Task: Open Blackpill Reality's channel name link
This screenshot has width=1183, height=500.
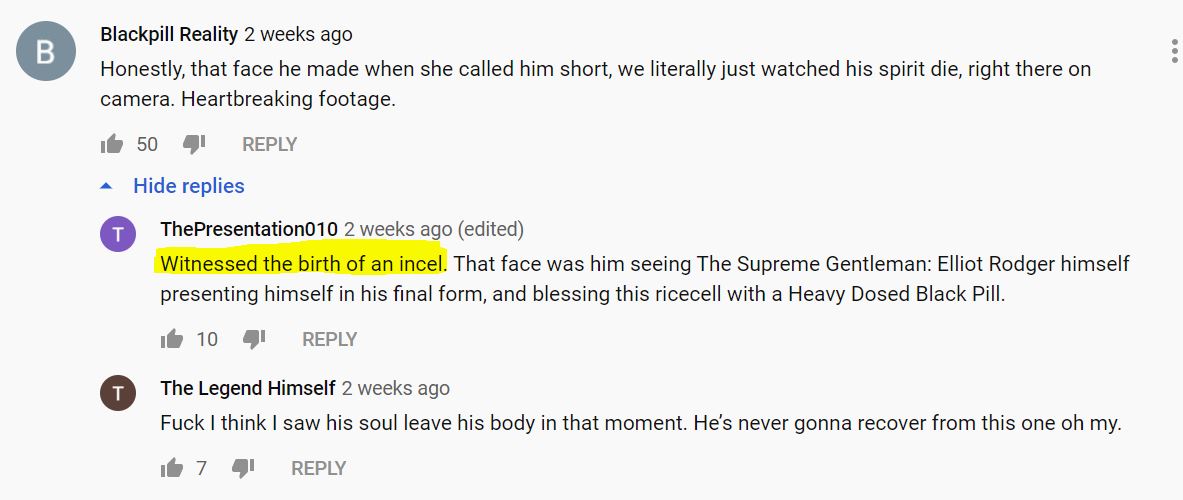Action: [x=169, y=35]
